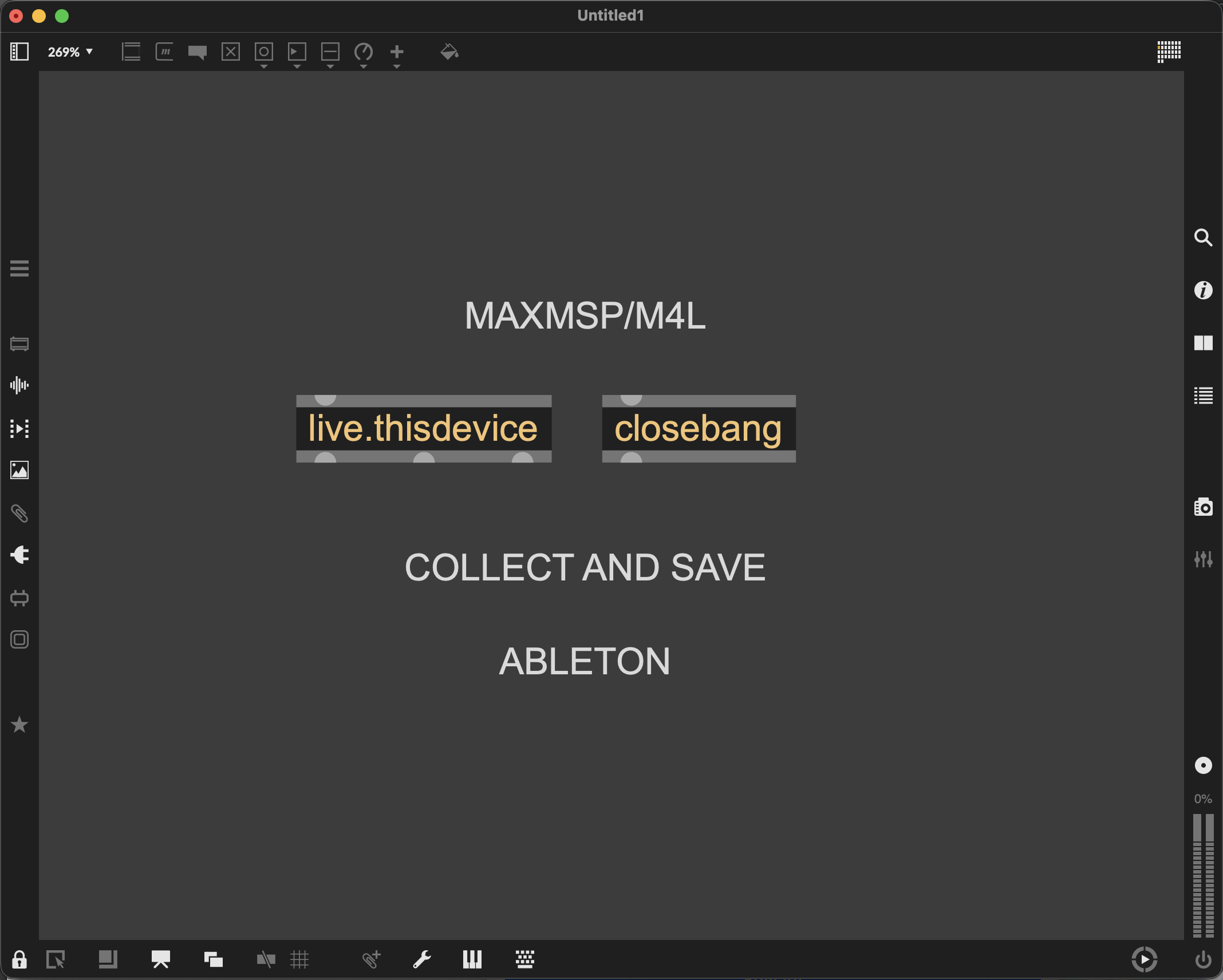Open the search magnifier in sidebar

point(1203,238)
